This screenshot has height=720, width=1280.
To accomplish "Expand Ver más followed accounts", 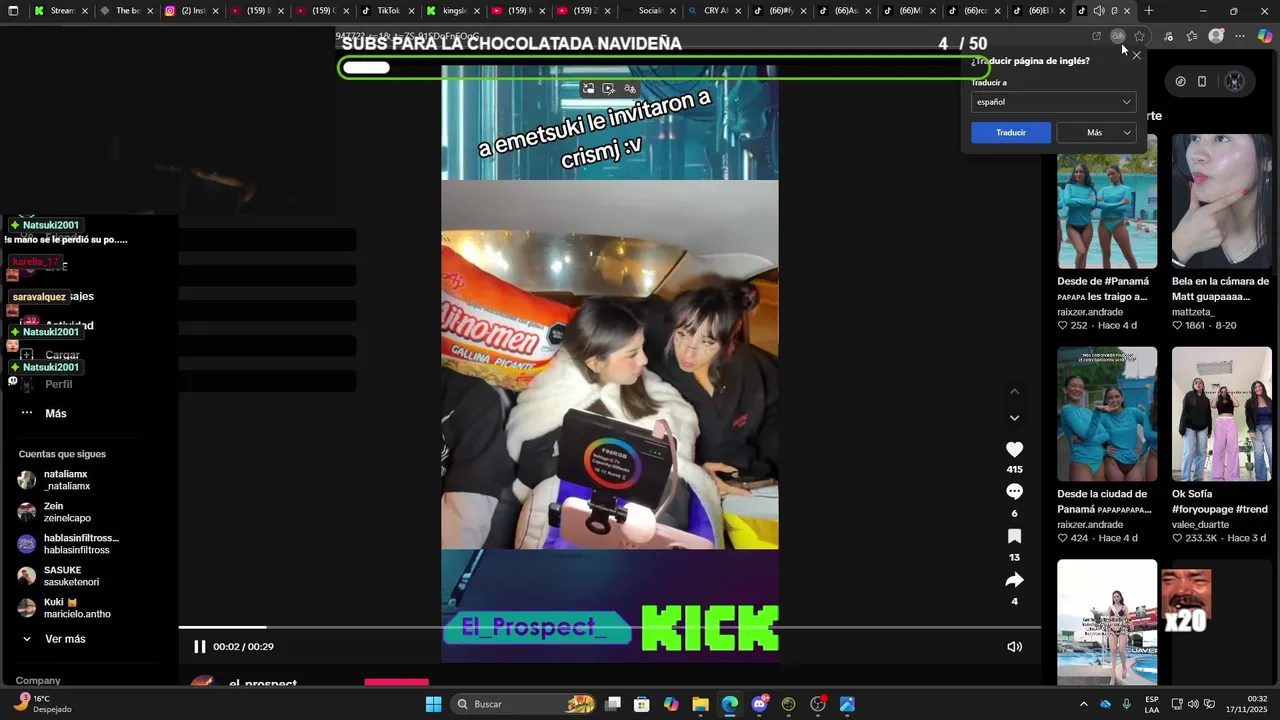I will [x=65, y=639].
